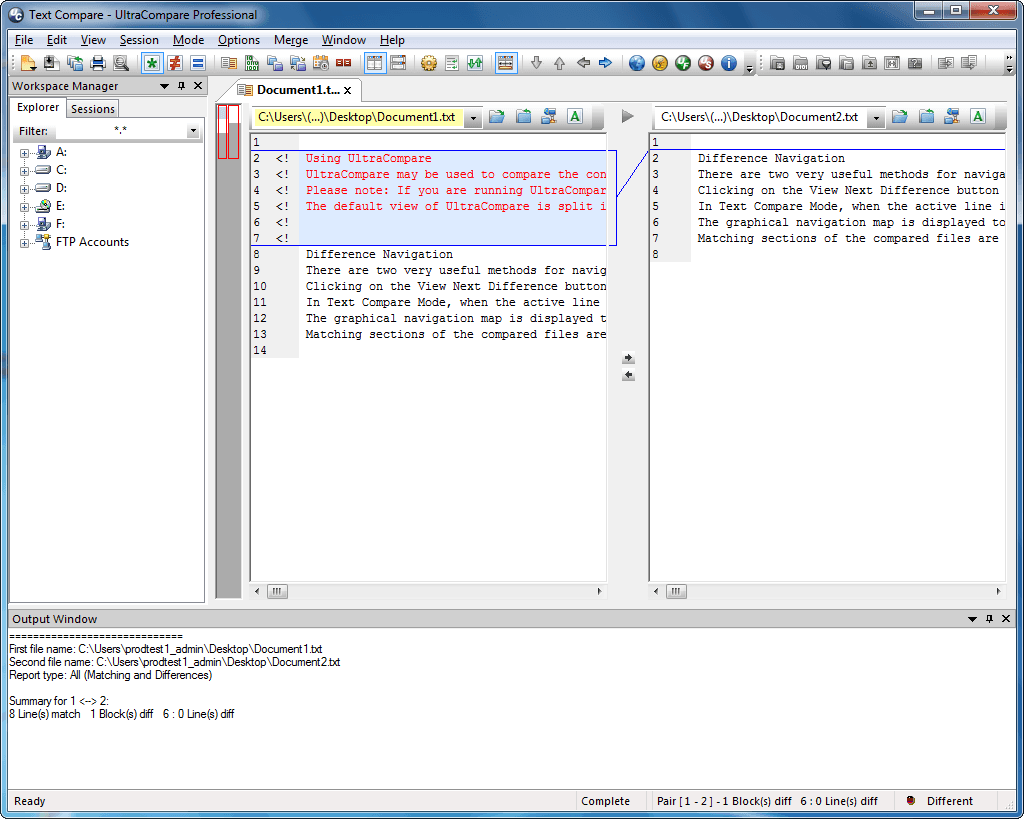This screenshot has width=1024, height=819.
Task: Open the Session menu
Action: pyautogui.click(x=139, y=40)
